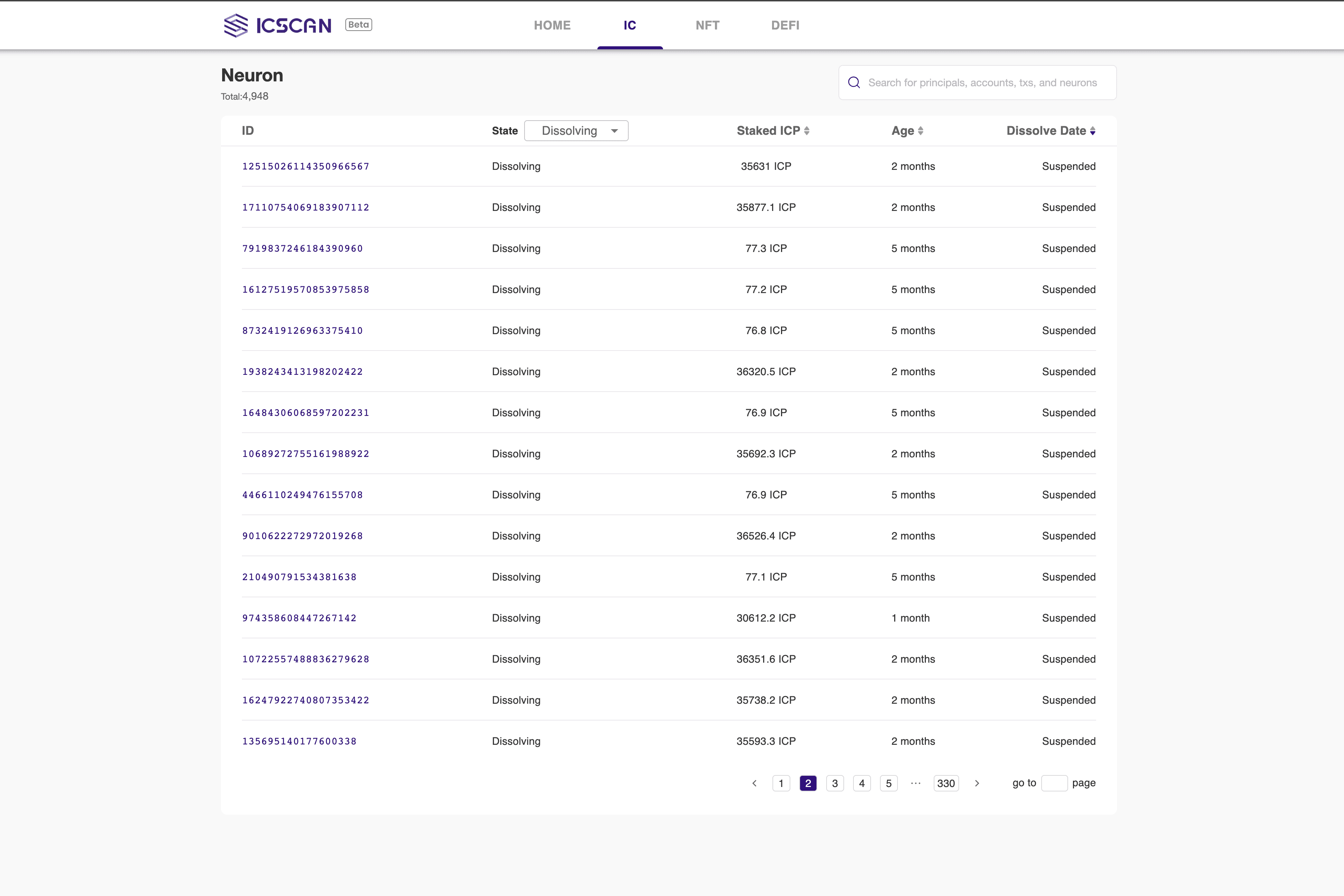Go to page 3
Image resolution: width=1344 pixels, height=896 pixels.
(834, 783)
